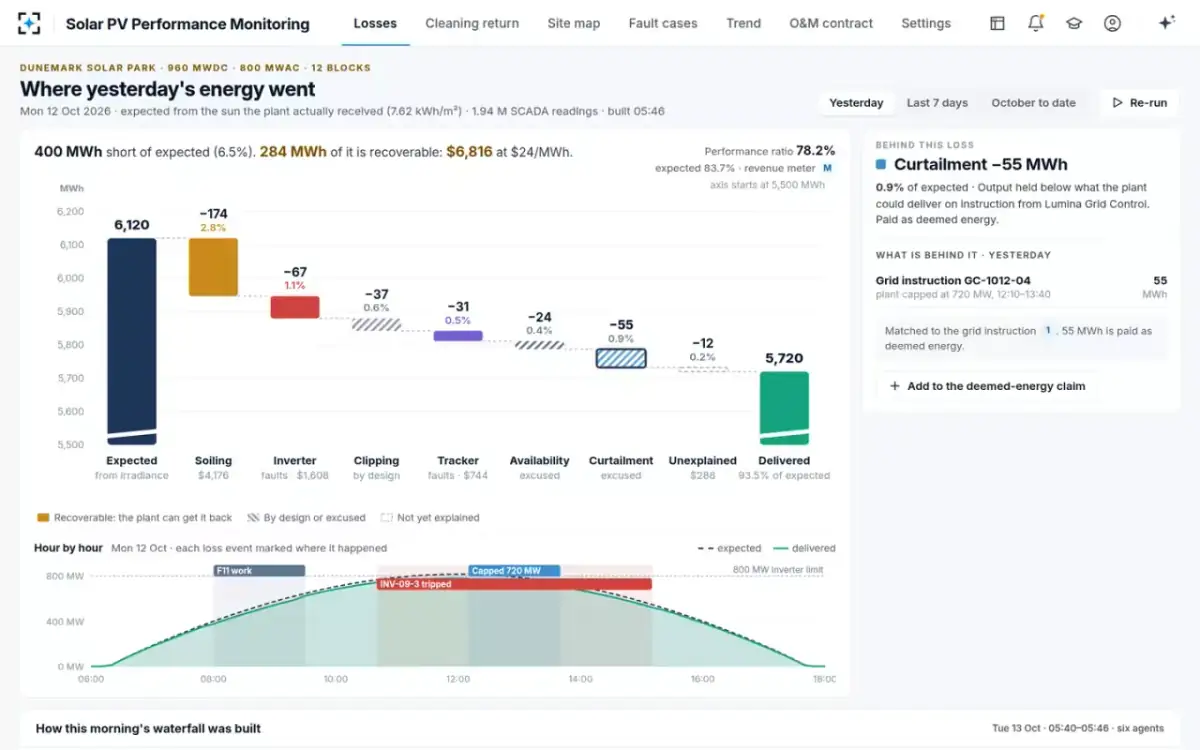Select the green Delivered bar
Viewport: 1200px width, 750px height.
pos(784,408)
